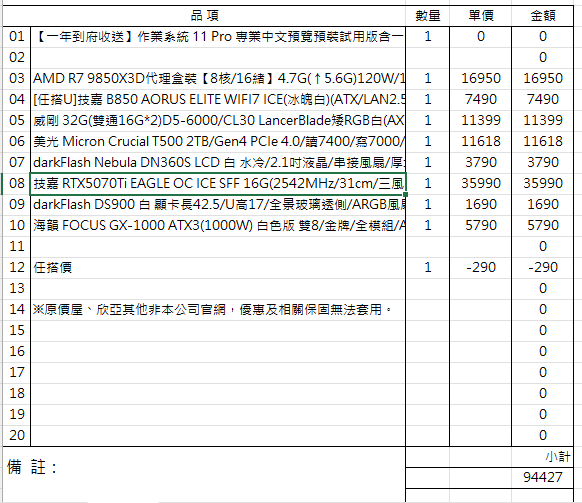This screenshot has width=582, height=503.
Task: Click row number 01 cell
Action: [x=17, y=36]
